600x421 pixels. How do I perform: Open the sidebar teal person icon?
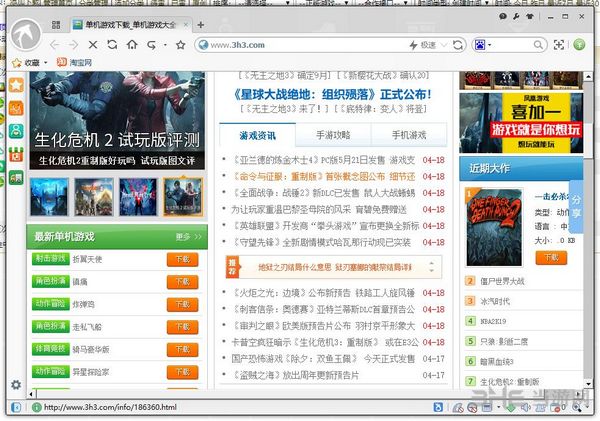(x=16, y=131)
